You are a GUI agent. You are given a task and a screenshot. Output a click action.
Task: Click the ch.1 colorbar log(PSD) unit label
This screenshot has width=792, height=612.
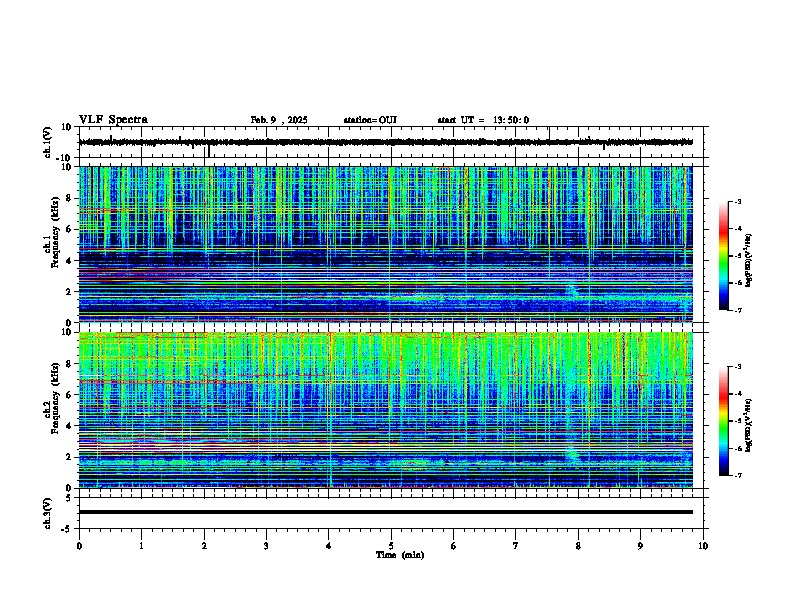(749, 261)
